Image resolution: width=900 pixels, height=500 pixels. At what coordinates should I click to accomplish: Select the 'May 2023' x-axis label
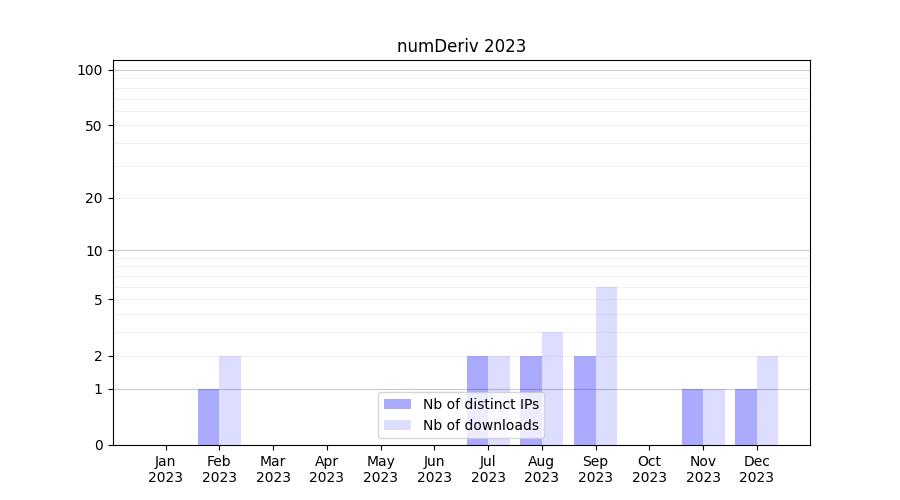380,469
